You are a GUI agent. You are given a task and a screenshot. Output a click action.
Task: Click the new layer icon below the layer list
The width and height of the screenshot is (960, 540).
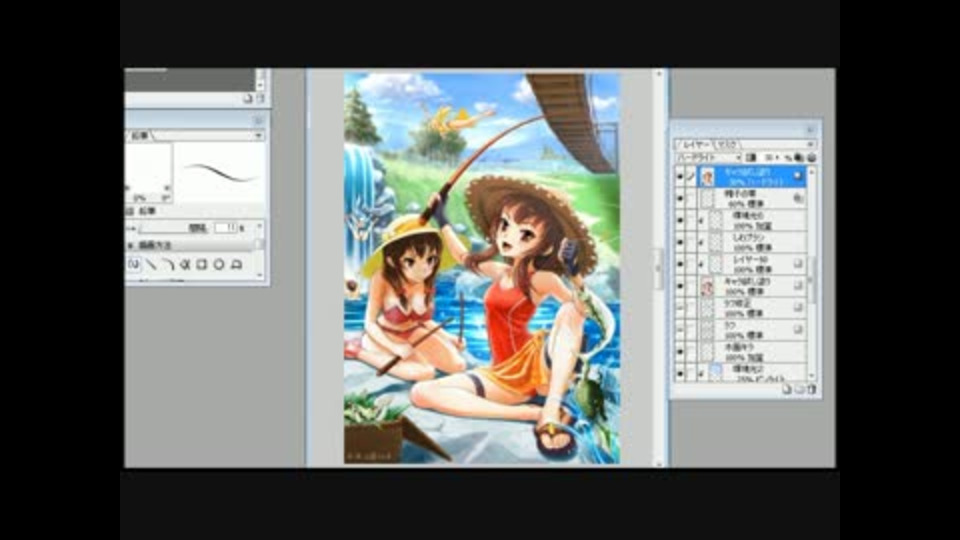pyautogui.click(x=787, y=389)
